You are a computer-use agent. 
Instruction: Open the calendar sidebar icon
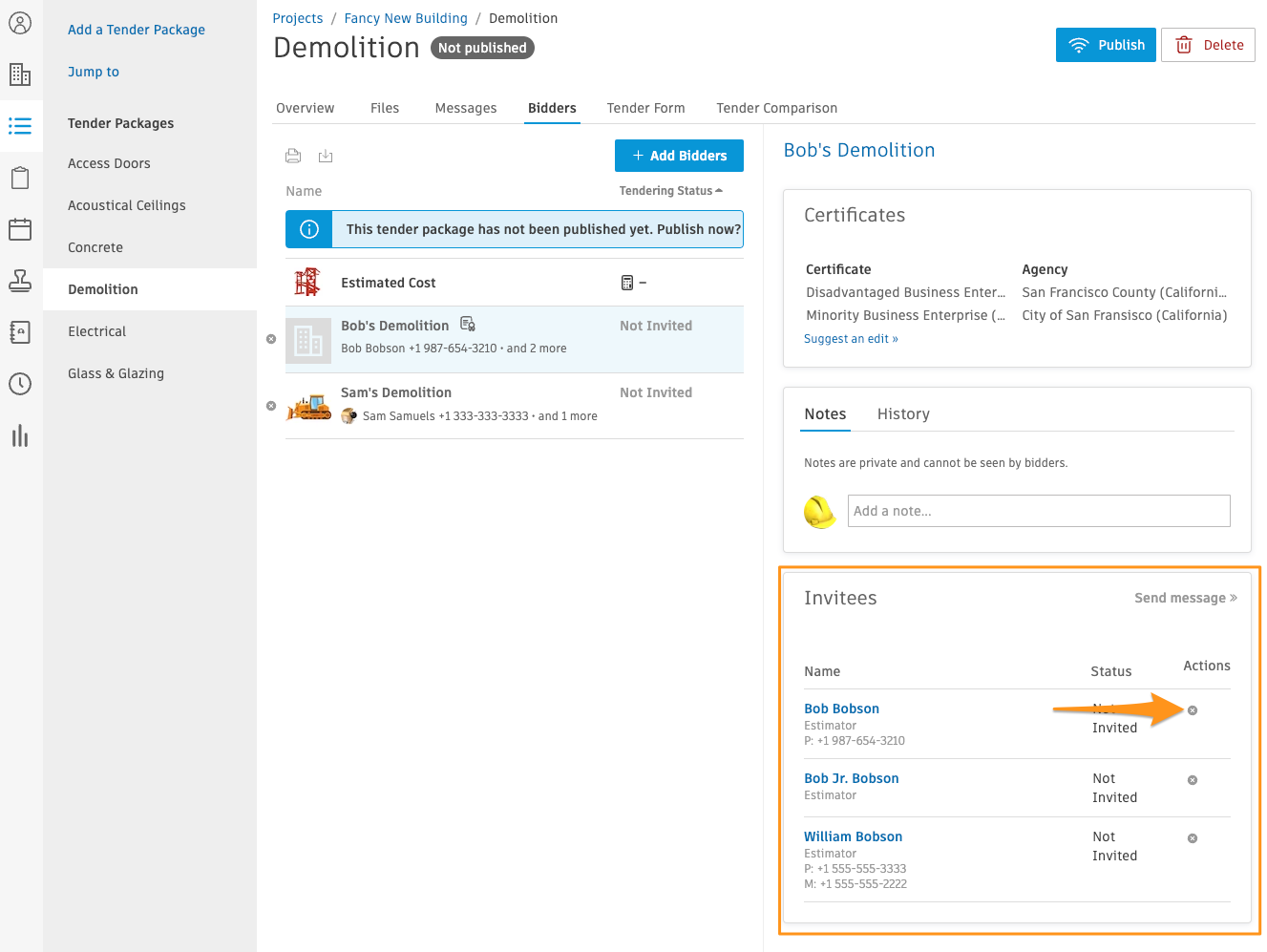coord(20,229)
